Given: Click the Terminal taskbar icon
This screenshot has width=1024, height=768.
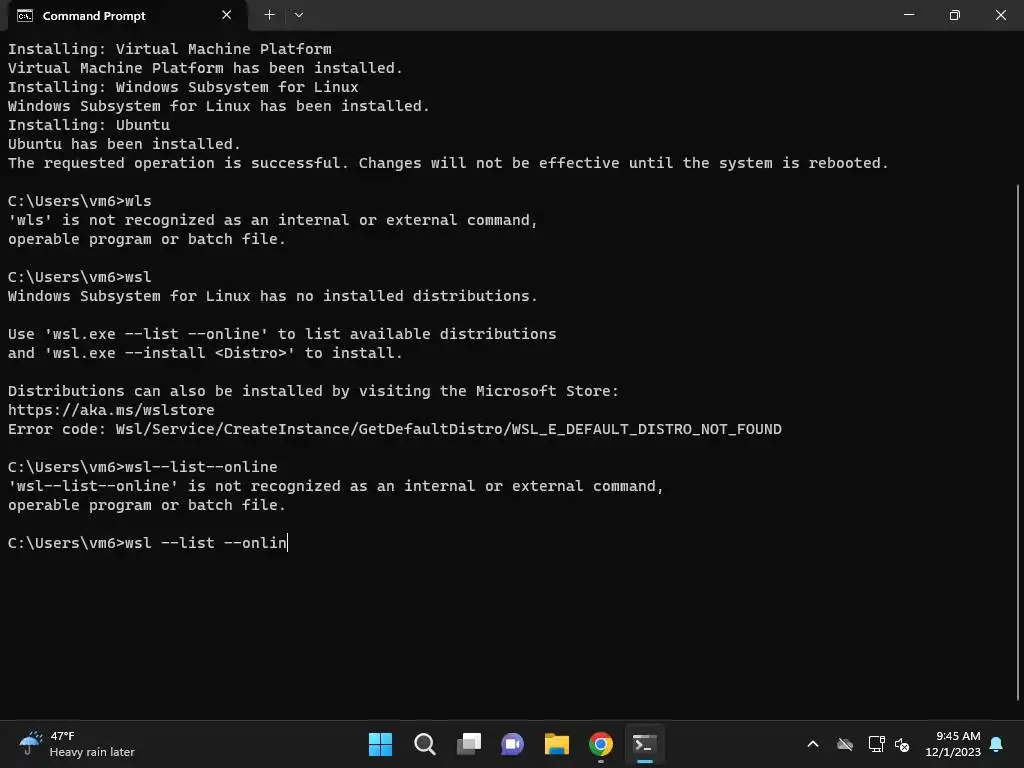Looking at the screenshot, I should click(x=645, y=744).
